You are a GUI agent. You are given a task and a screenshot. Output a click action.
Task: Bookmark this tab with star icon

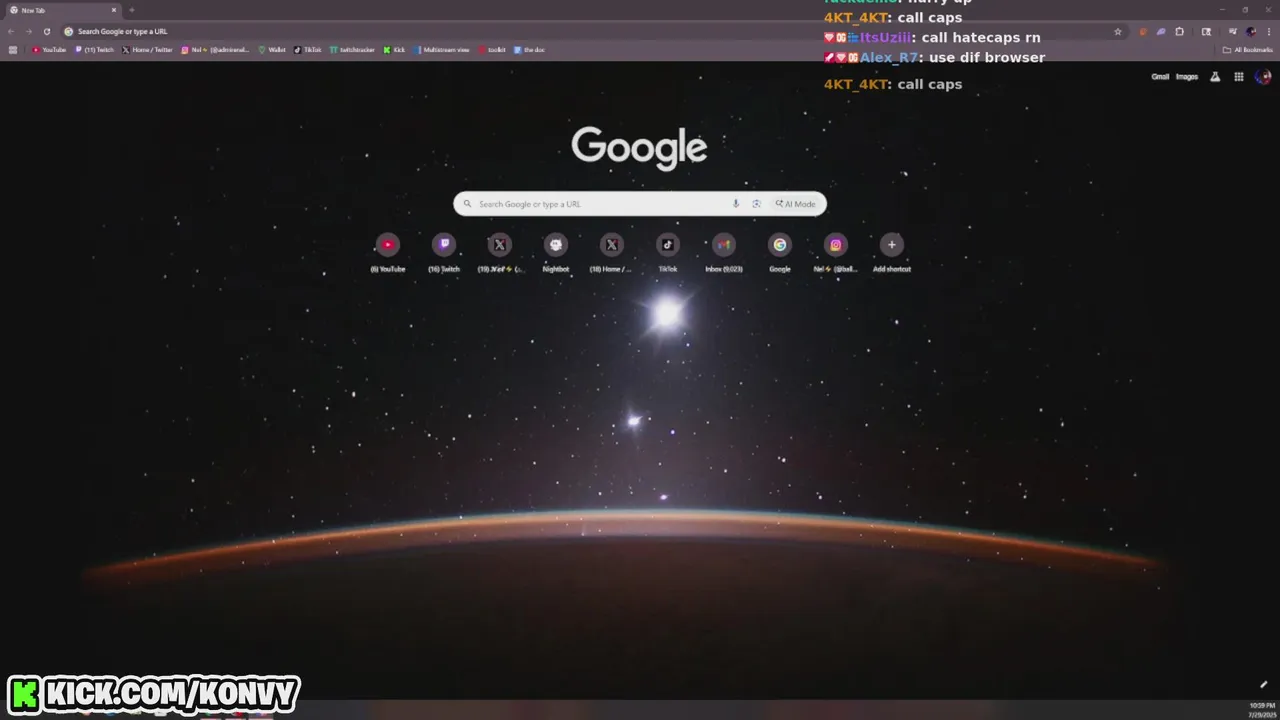1118,32
